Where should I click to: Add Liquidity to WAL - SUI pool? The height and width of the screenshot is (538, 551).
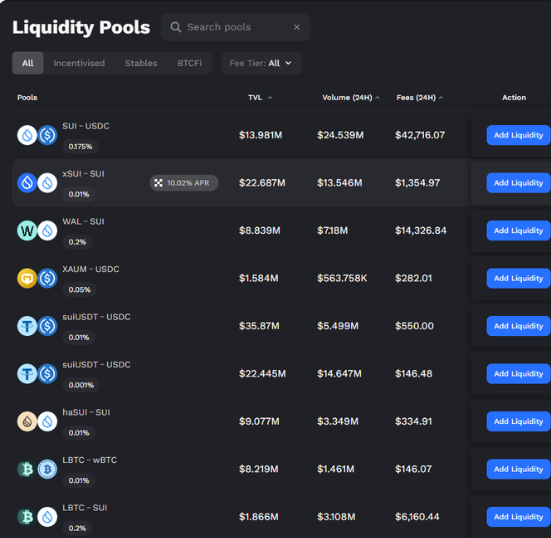coord(518,231)
